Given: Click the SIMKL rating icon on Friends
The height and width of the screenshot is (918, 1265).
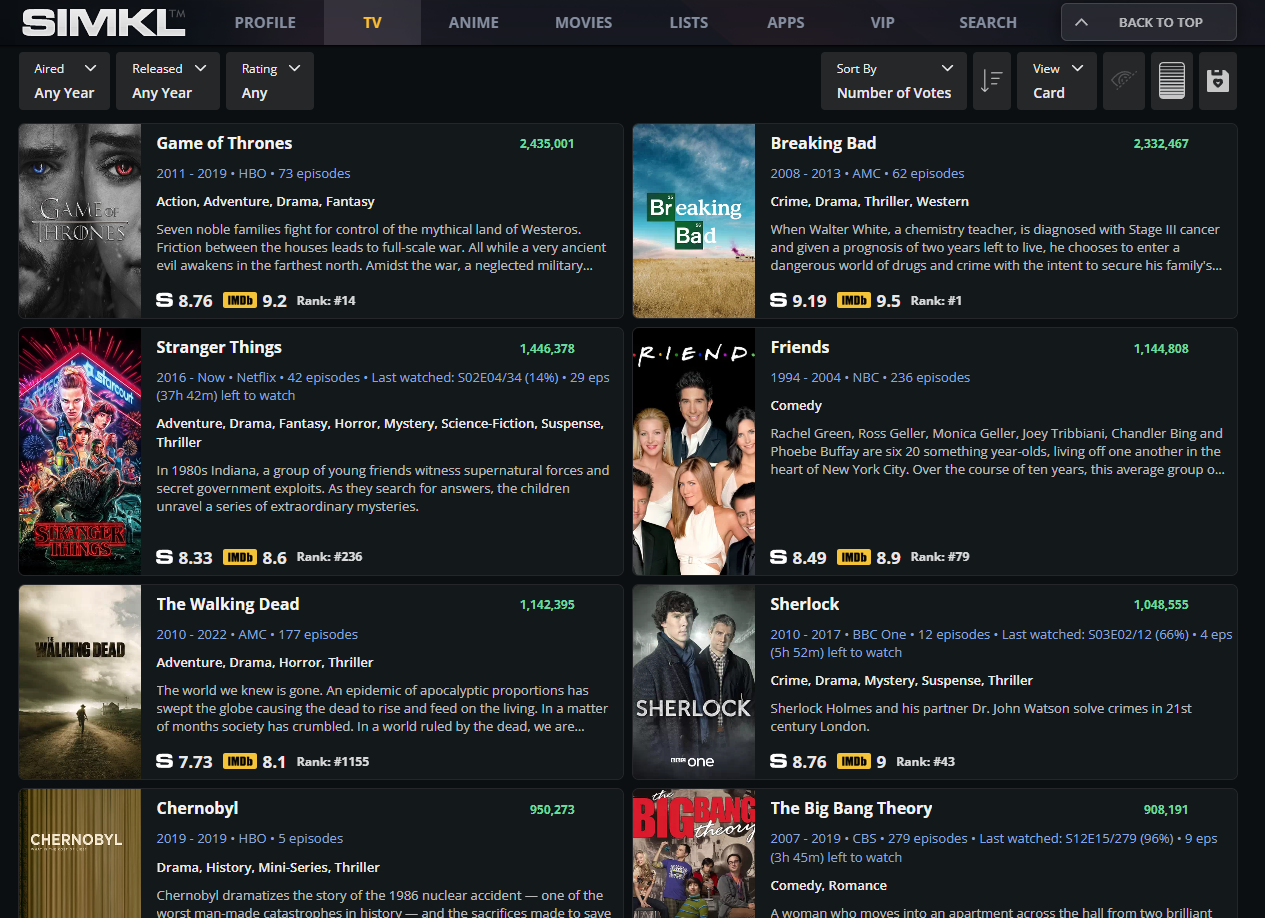Looking at the screenshot, I should tap(779, 557).
